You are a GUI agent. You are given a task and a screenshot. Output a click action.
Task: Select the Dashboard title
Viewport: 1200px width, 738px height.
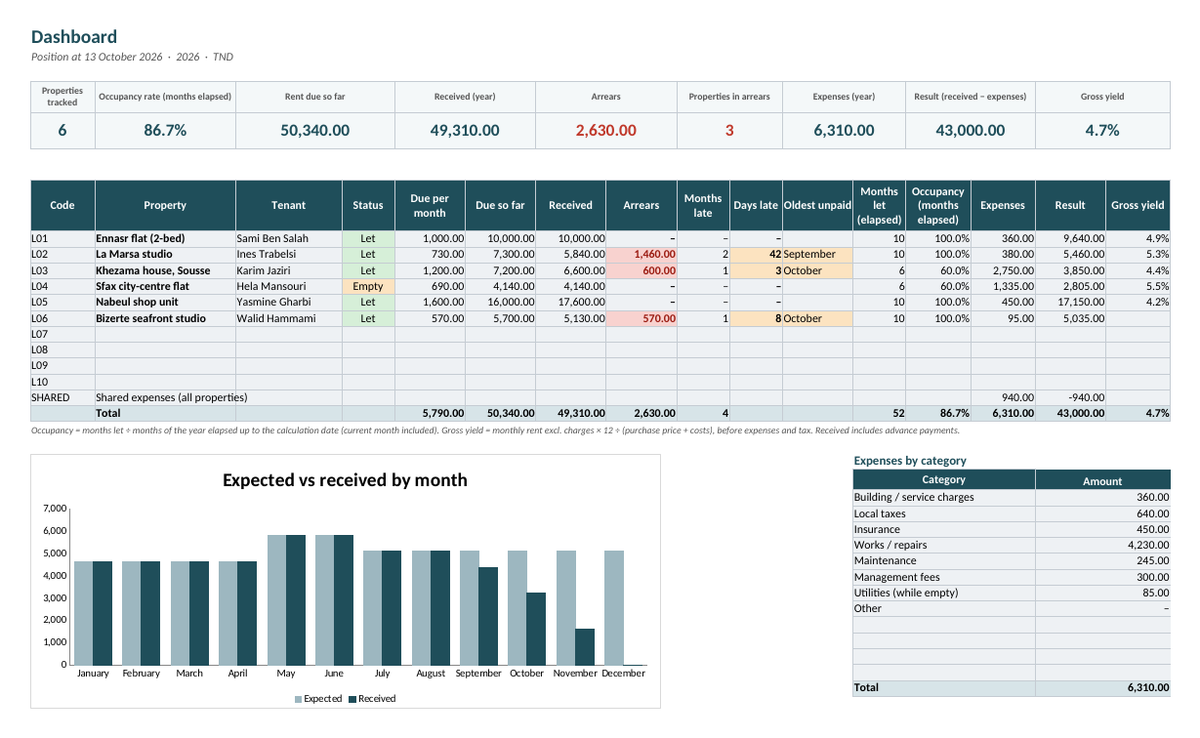click(74, 37)
